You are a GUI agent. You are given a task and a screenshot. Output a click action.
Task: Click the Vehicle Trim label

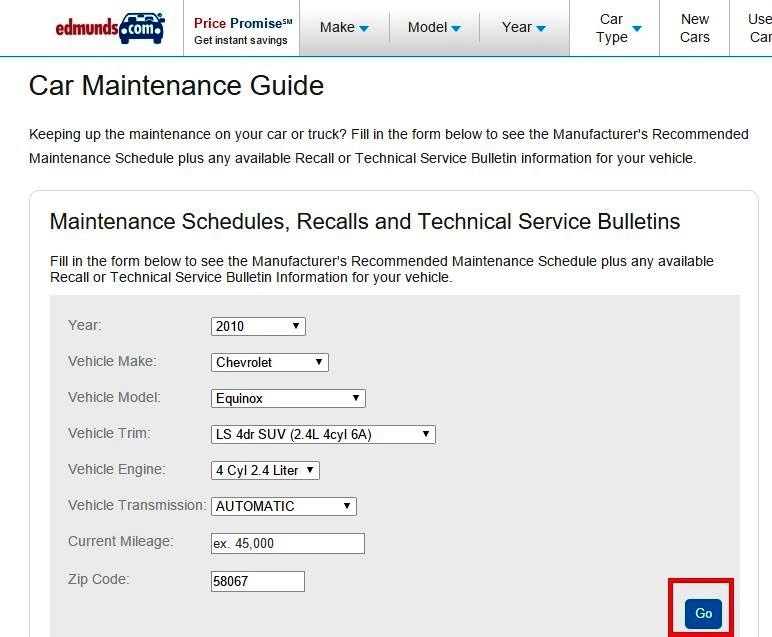click(x=109, y=433)
